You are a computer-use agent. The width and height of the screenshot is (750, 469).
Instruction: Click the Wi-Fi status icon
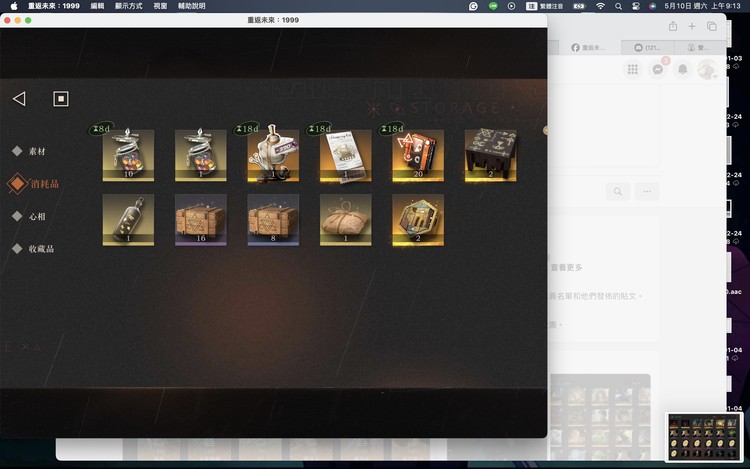(600, 6)
